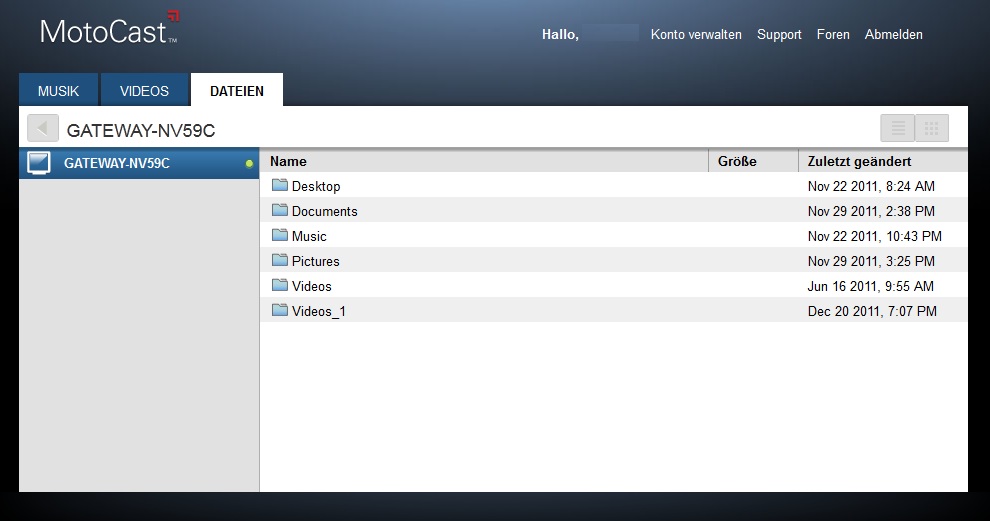Click the Desktop folder icon

280,186
